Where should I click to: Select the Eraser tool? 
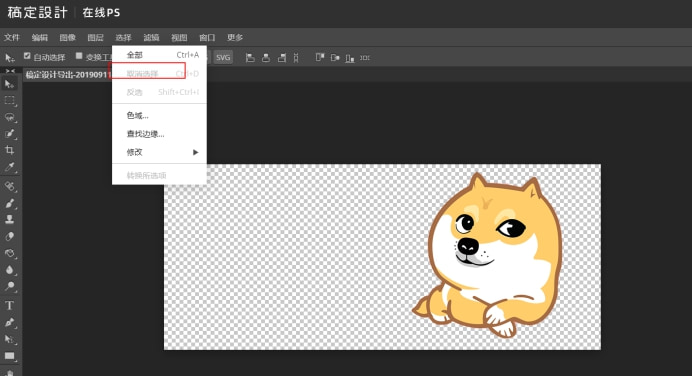point(9,236)
